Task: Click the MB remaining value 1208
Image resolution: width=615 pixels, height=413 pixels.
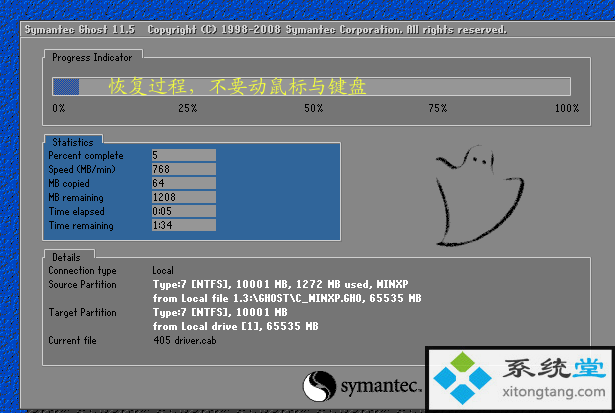Action: pyautogui.click(x=184, y=197)
